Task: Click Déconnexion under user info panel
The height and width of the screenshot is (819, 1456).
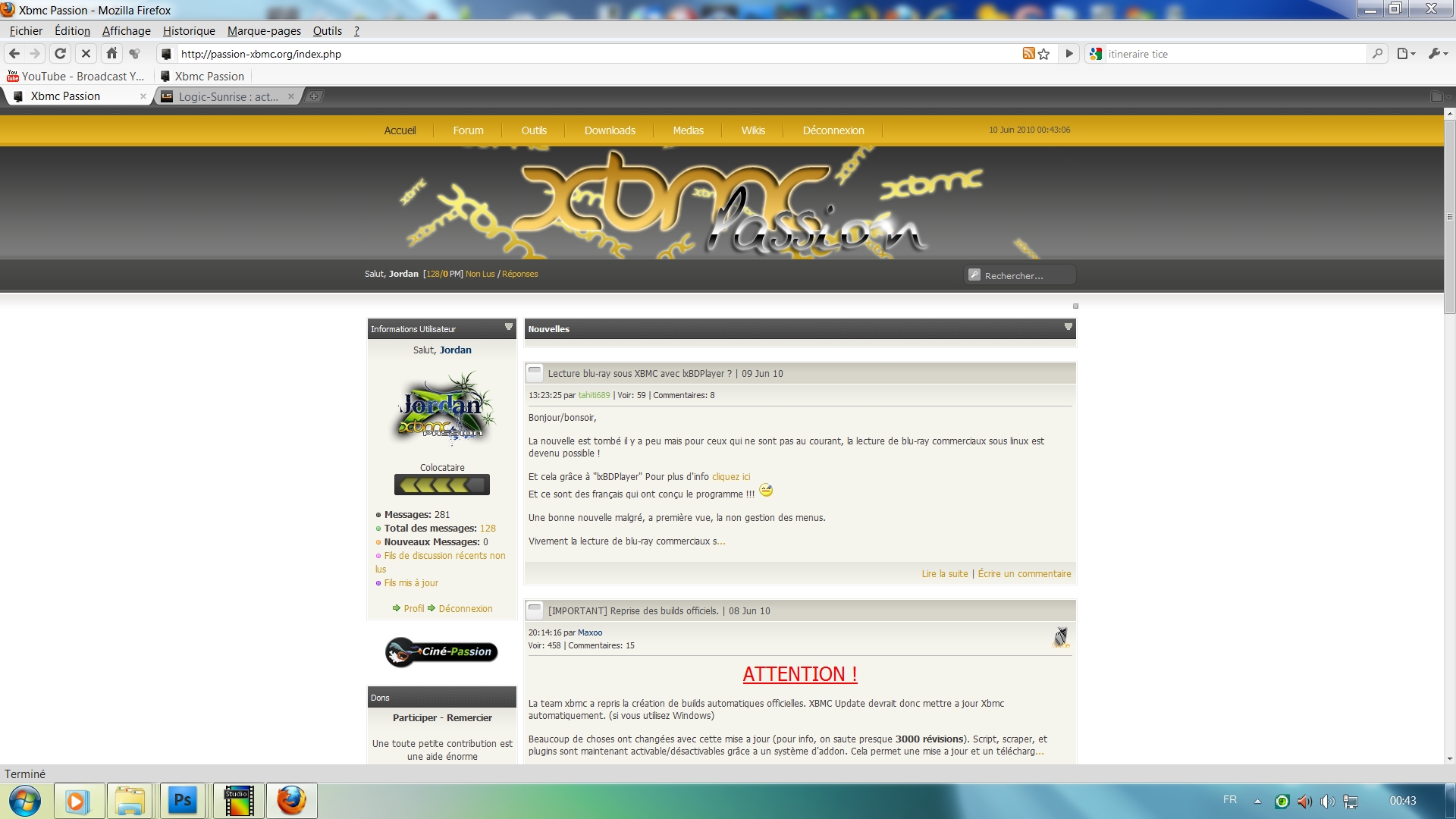Action: tap(465, 609)
